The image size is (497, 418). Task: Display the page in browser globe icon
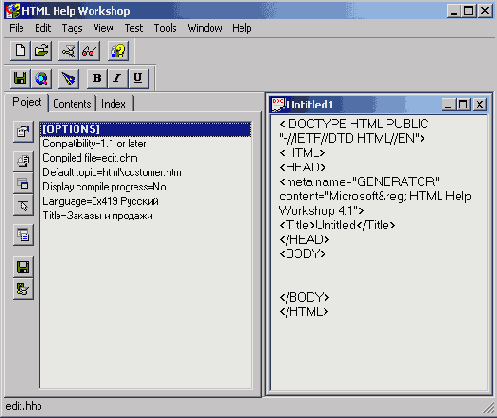[41, 78]
